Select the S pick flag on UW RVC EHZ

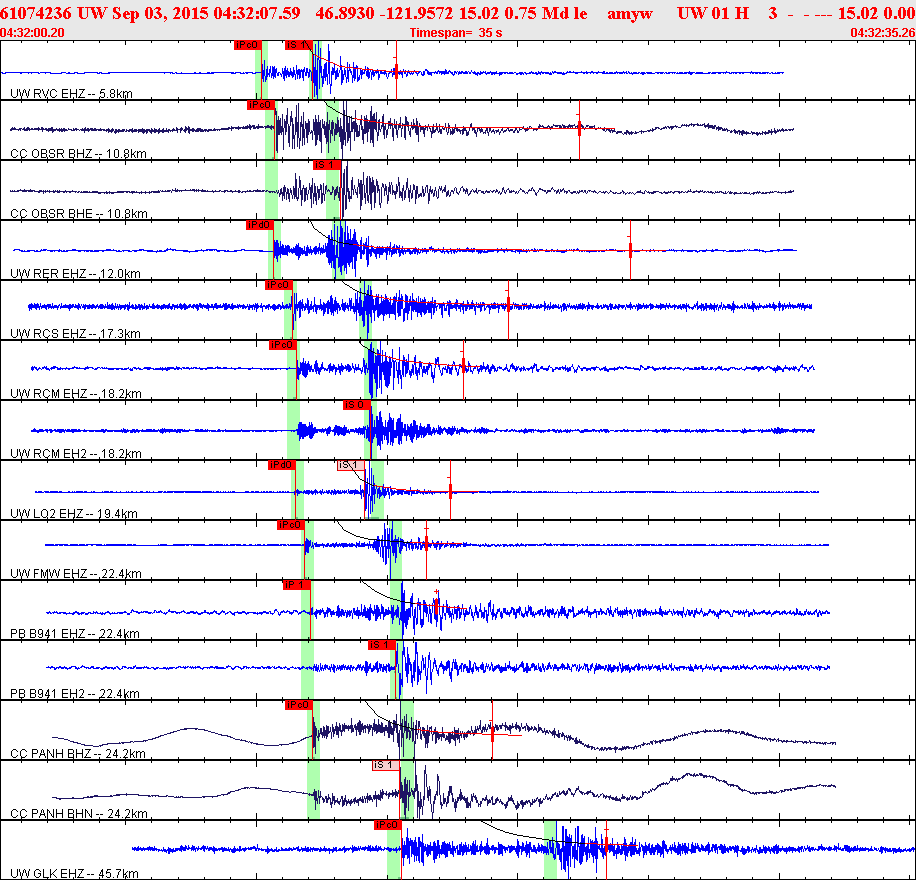click(298, 45)
